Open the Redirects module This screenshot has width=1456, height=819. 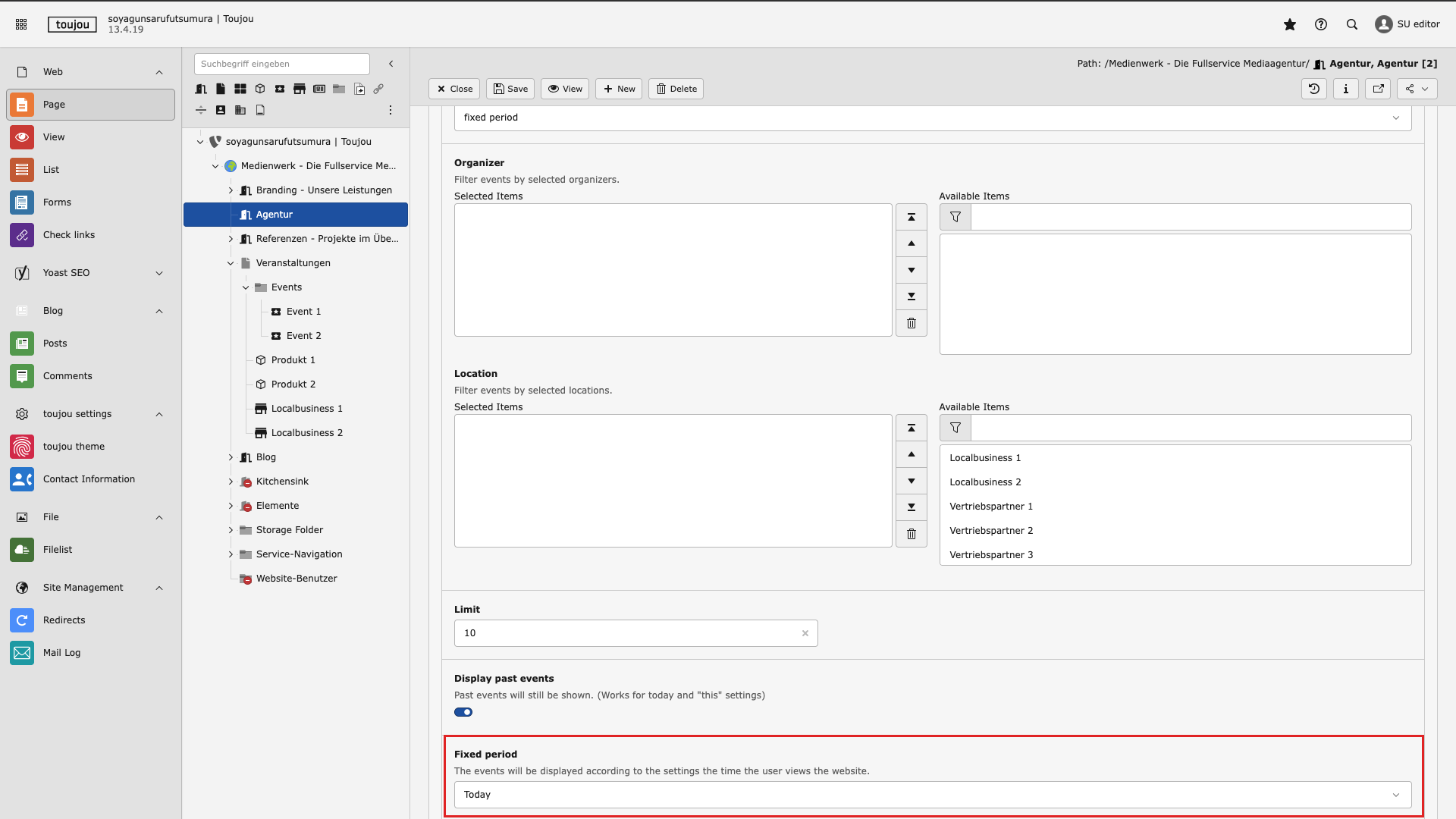point(64,620)
